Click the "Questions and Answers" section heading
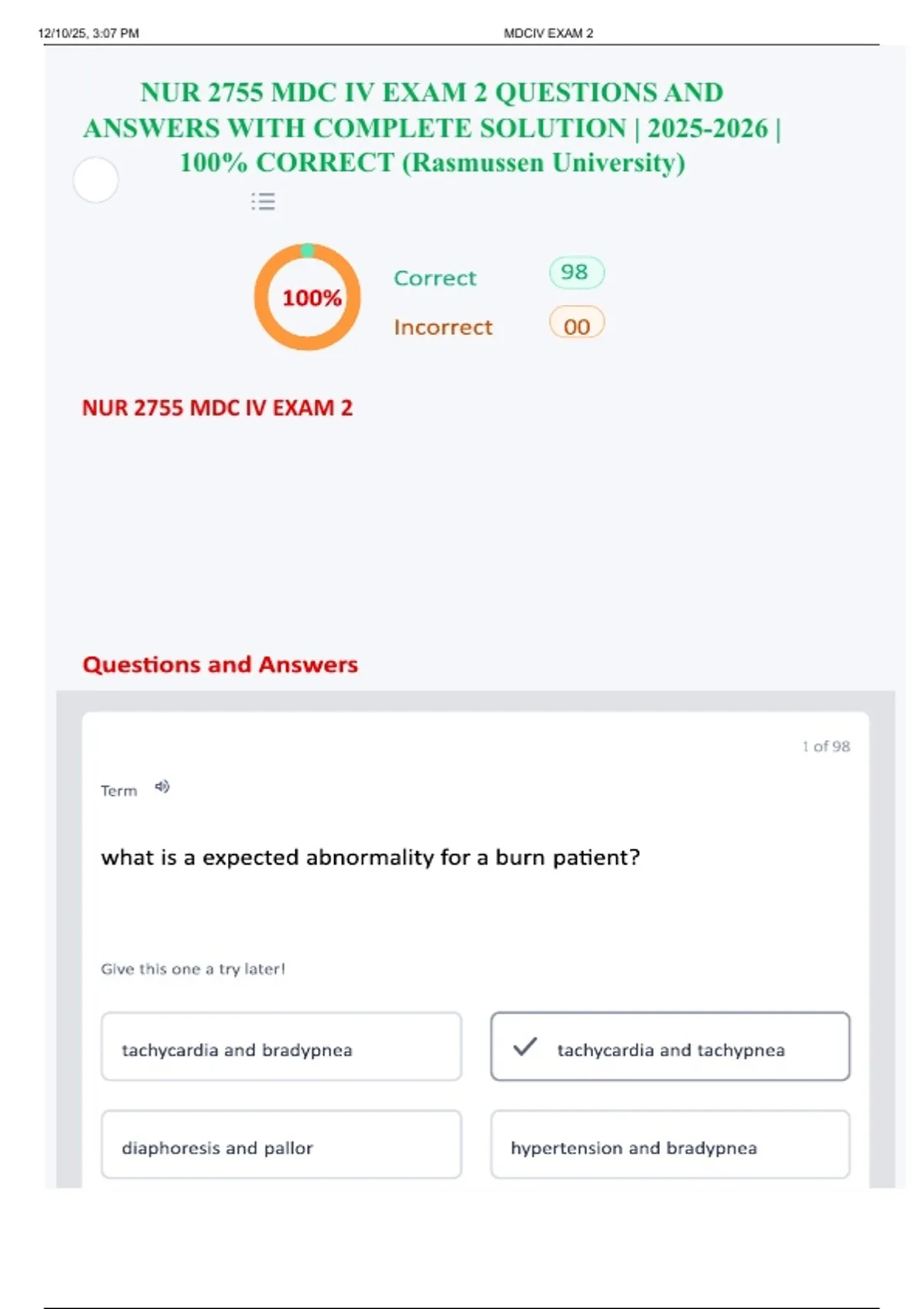Image resolution: width=924 pixels, height=1309 pixels. [220, 665]
